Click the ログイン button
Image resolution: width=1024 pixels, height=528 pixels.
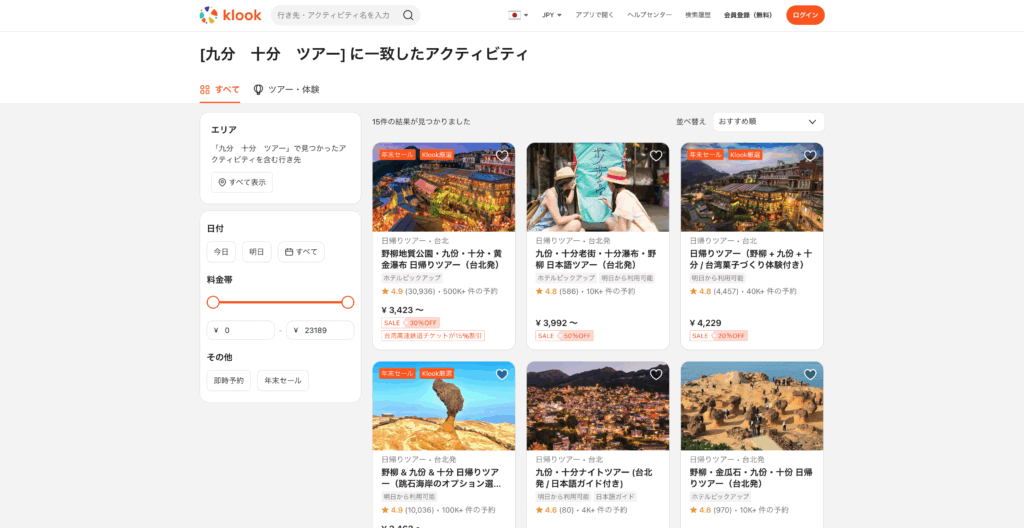click(x=805, y=15)
